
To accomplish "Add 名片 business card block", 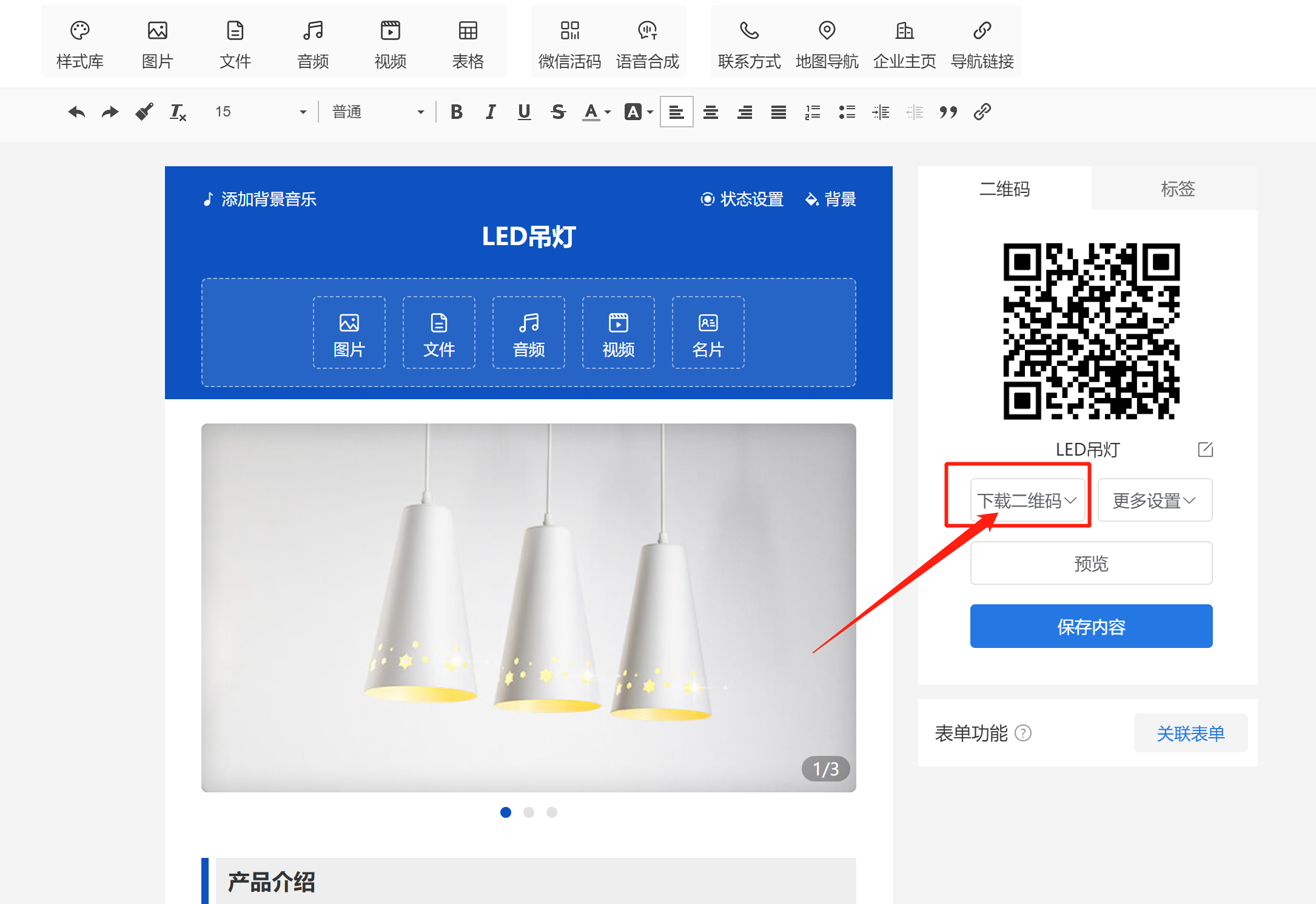I will pyautogui.click(x=708, y=332).
